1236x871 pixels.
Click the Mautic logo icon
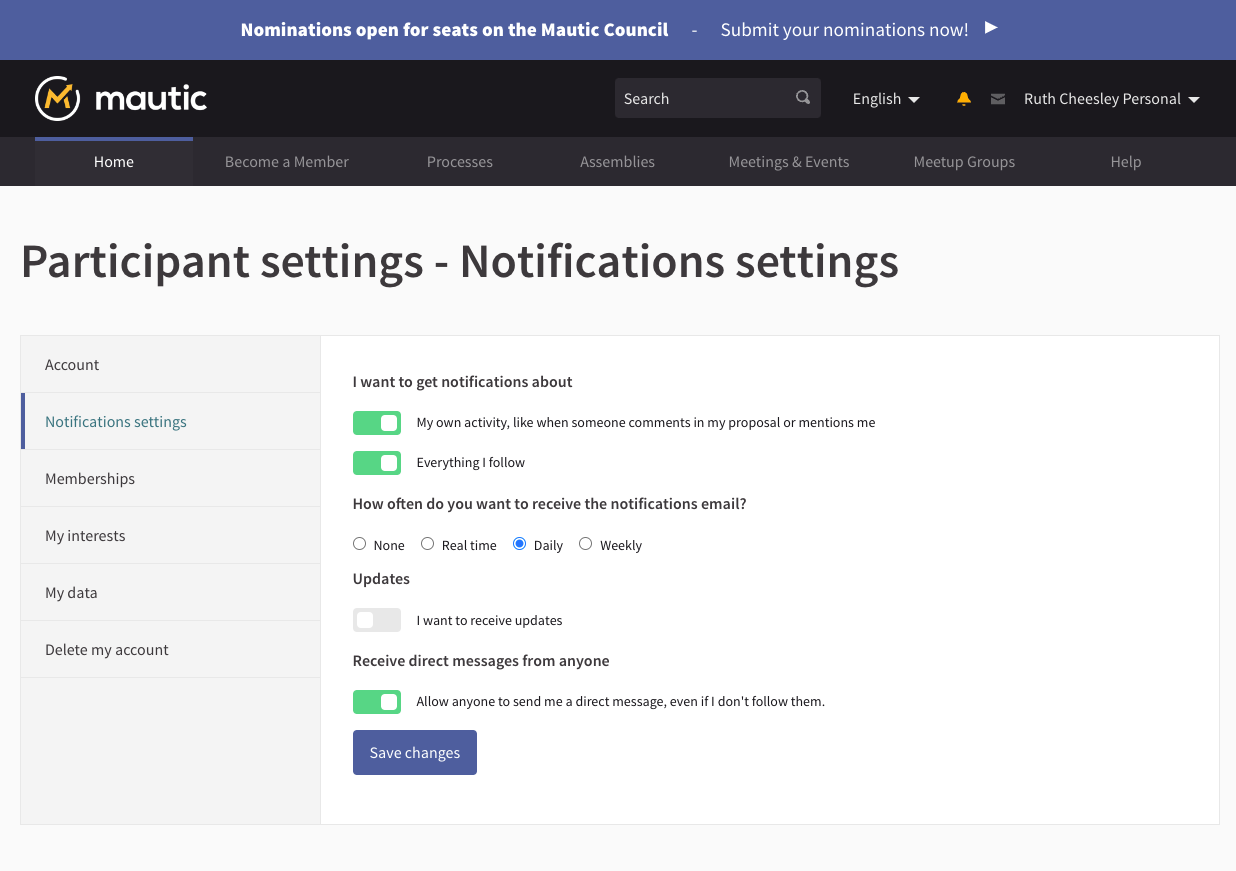pyautogui.click(x=57, y=98)
